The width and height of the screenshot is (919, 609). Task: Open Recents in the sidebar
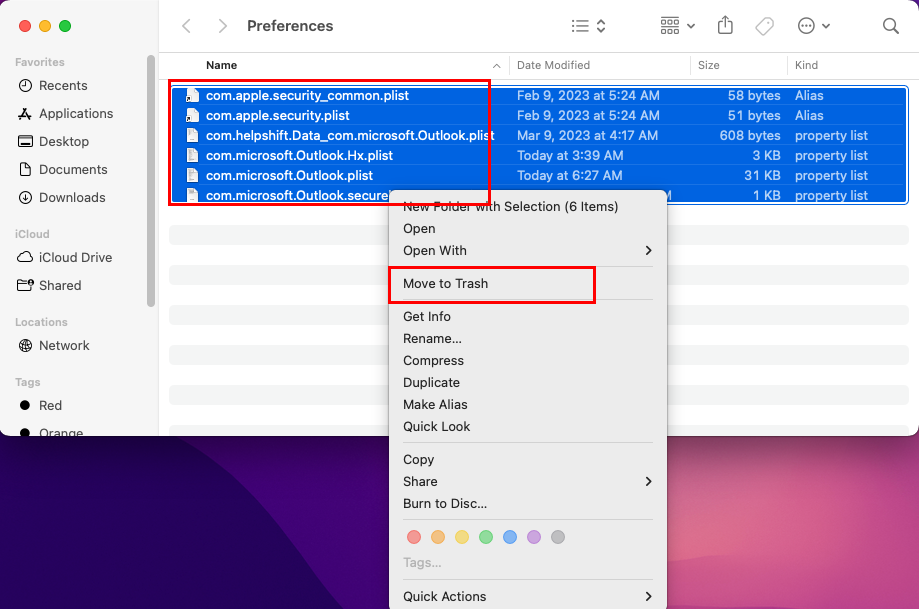click(63, 86)
